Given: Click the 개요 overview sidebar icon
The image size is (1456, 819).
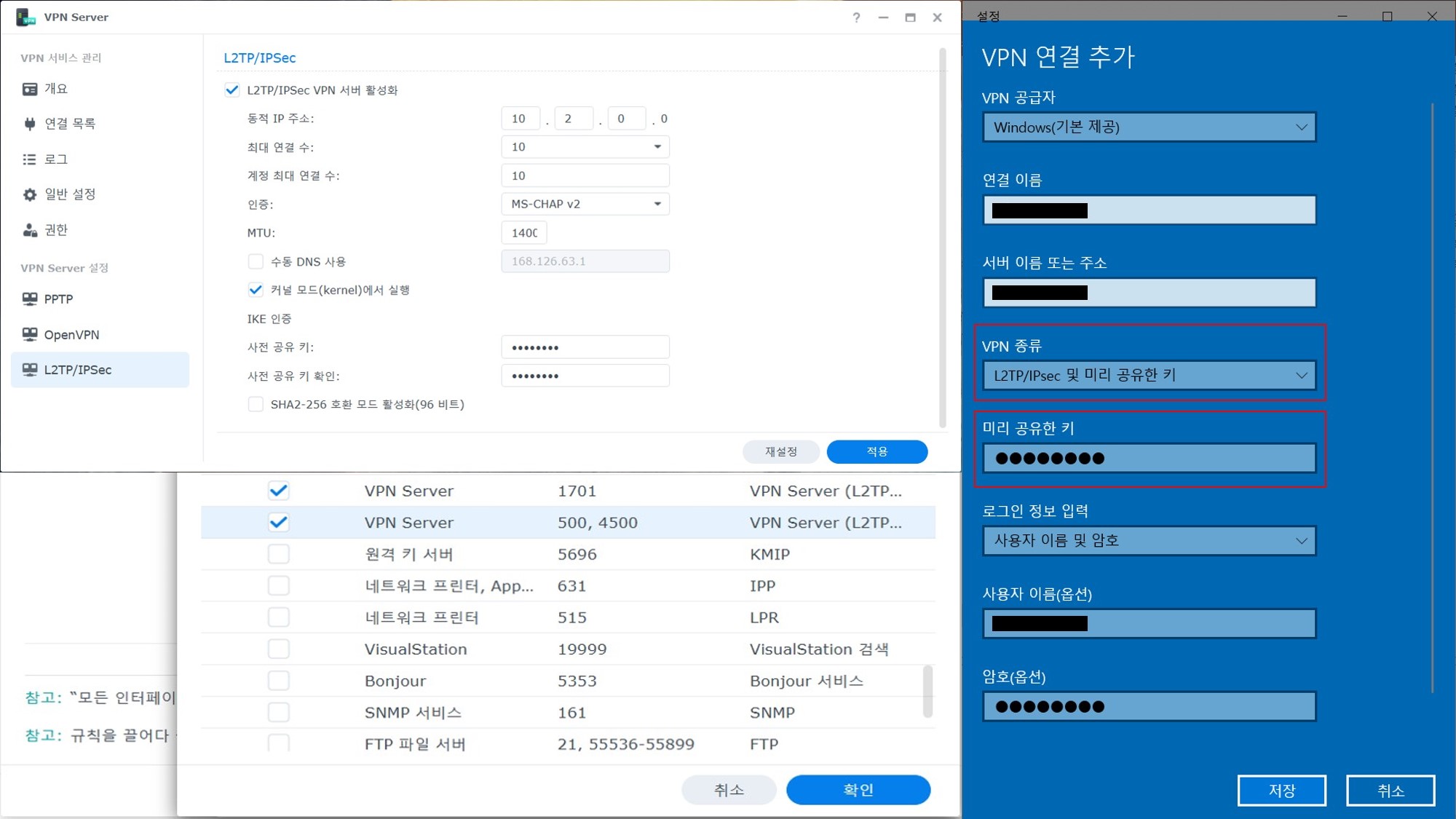Looking at the screenshot, I should 30,89.
